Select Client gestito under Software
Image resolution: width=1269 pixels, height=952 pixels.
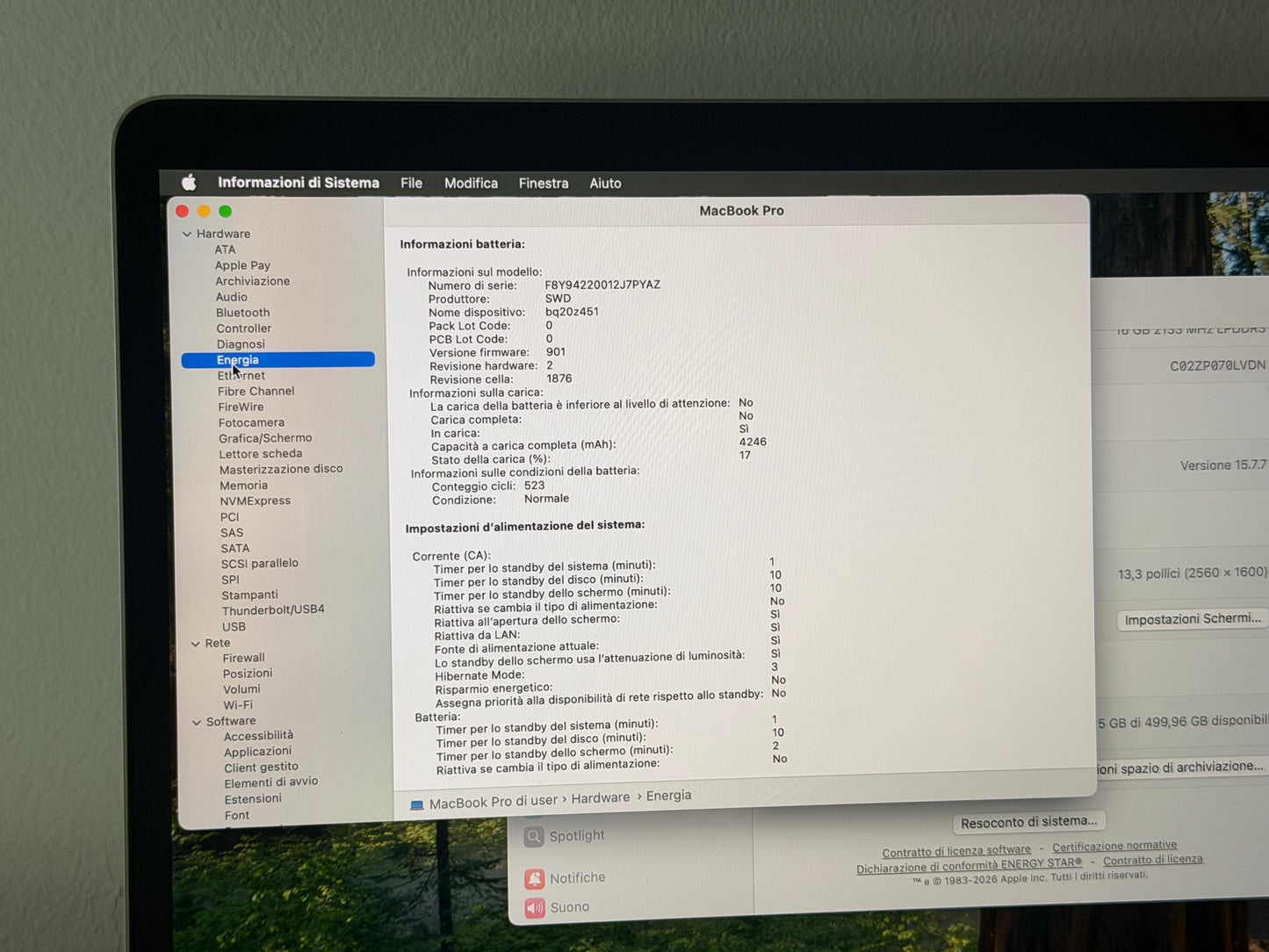tap(261, 767)
